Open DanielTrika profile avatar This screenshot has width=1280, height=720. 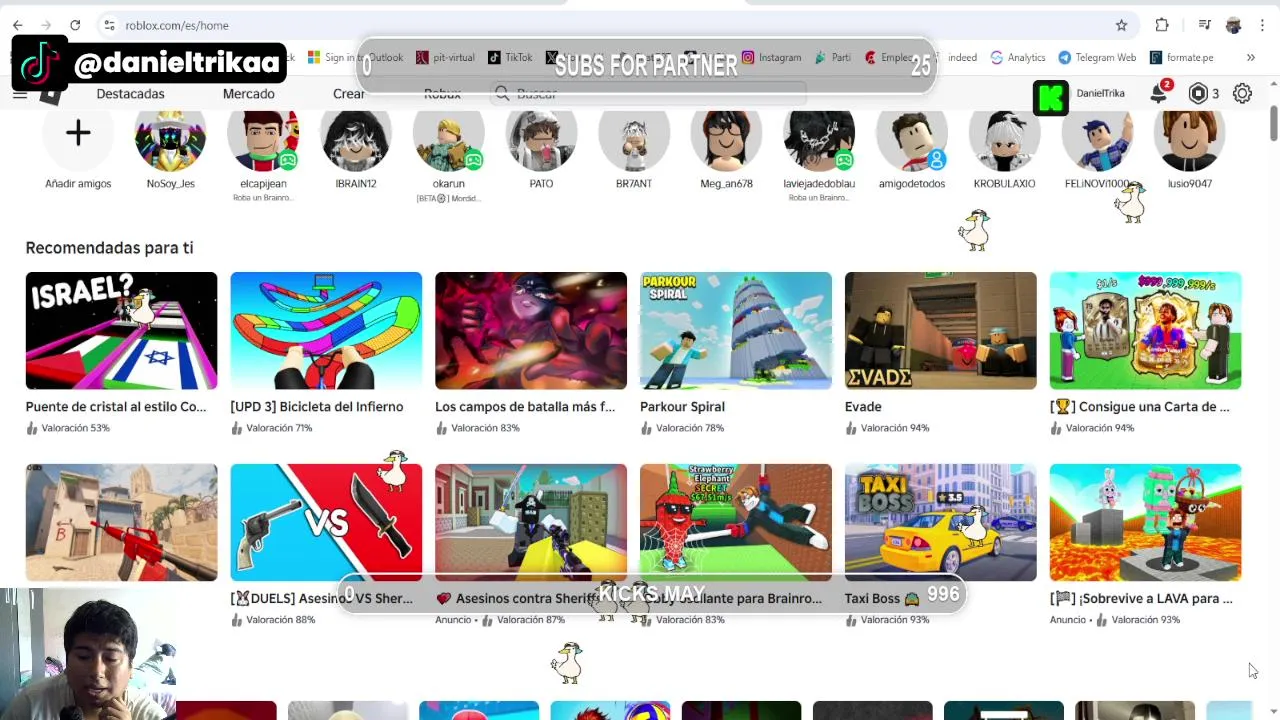point(1051,97)
